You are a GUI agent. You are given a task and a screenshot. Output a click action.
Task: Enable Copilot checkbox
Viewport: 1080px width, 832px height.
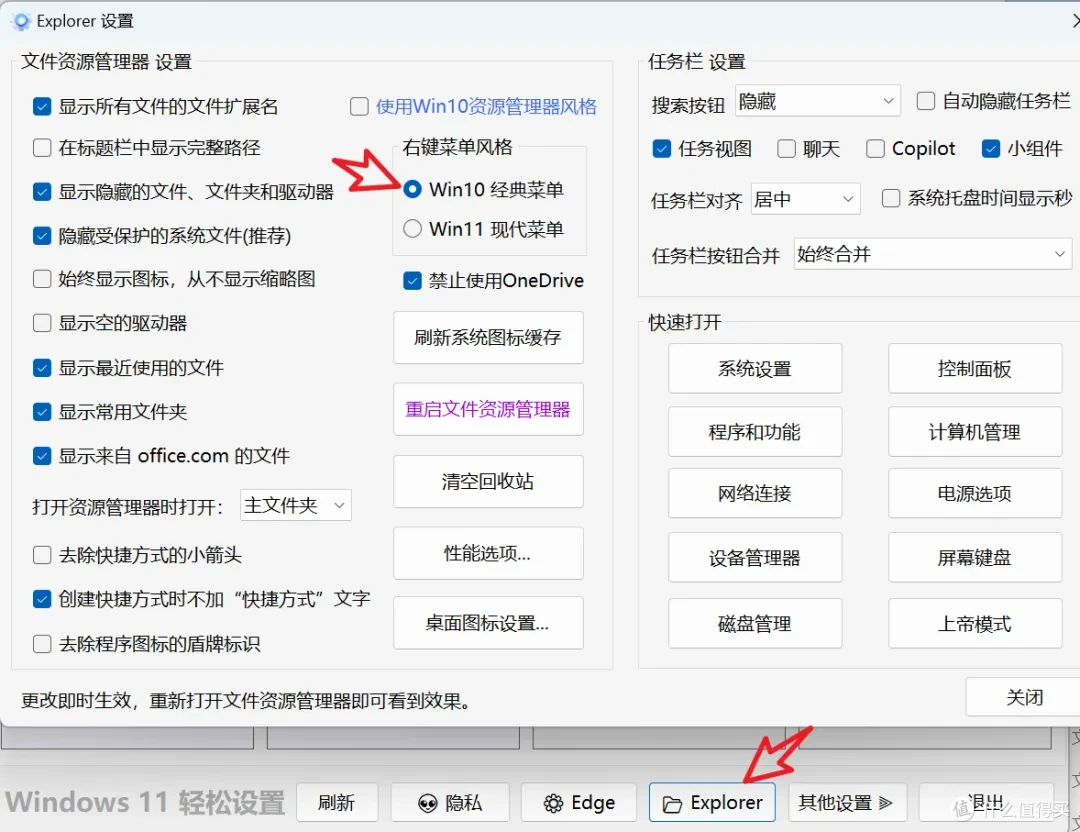(875, 149)
